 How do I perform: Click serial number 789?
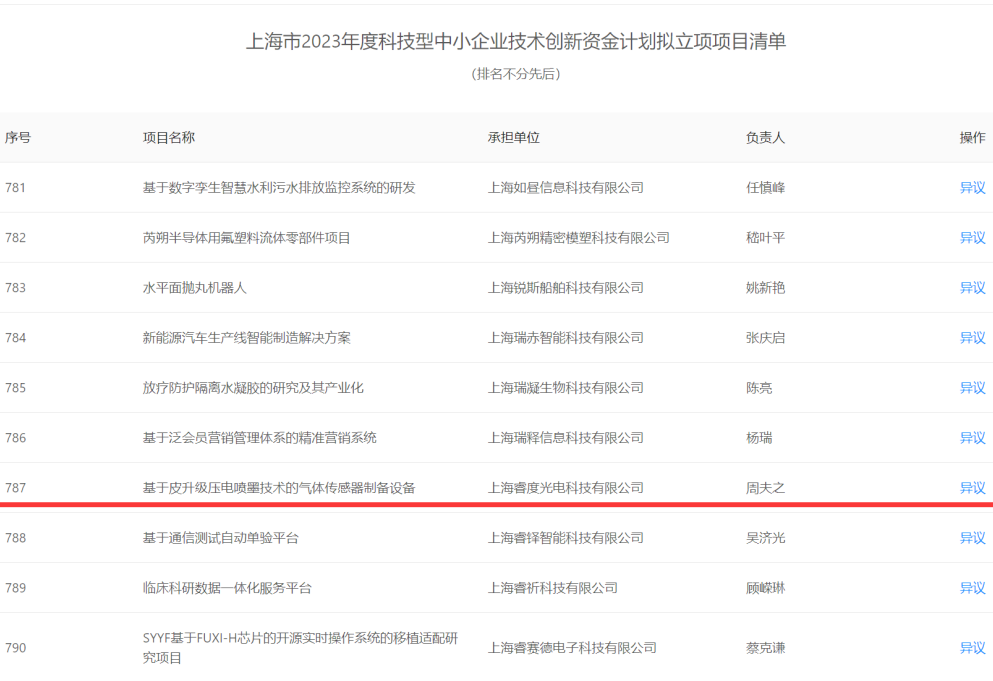15,588
